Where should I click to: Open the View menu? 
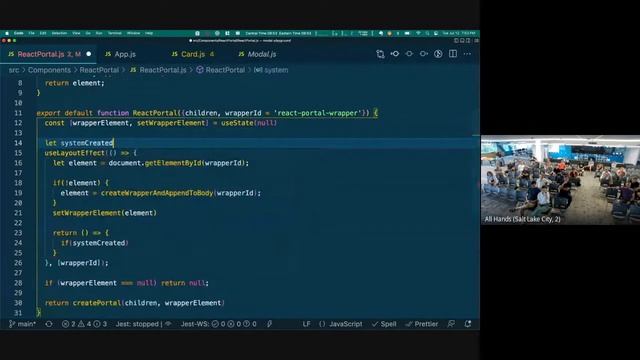(76, 33)
